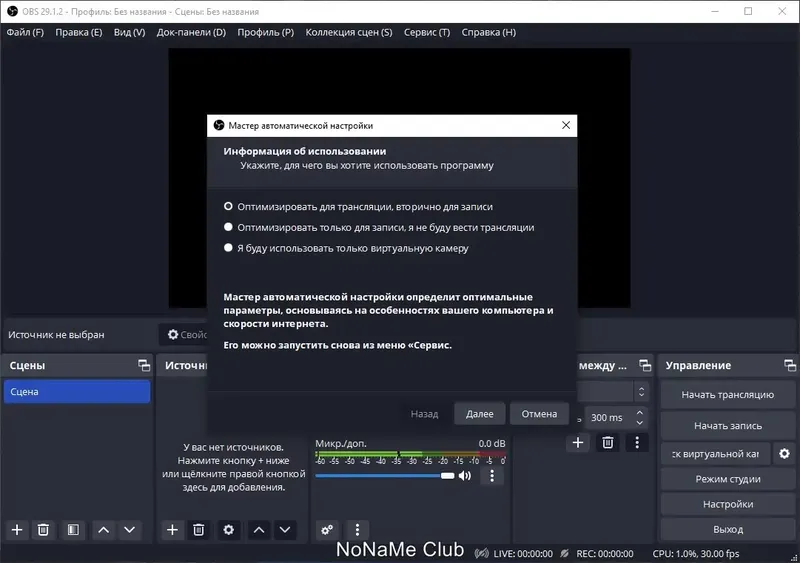Move scene up arrow in Scenes panel

(104, 530)
